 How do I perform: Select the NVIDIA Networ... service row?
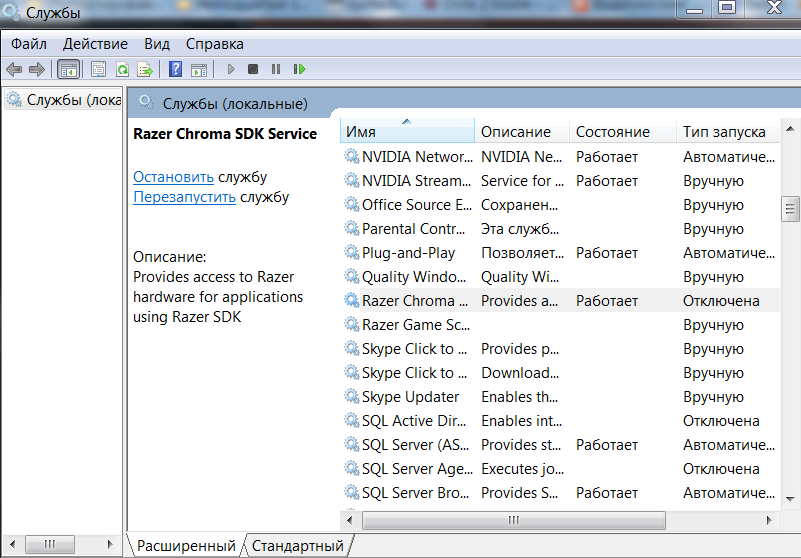[560, 156]
